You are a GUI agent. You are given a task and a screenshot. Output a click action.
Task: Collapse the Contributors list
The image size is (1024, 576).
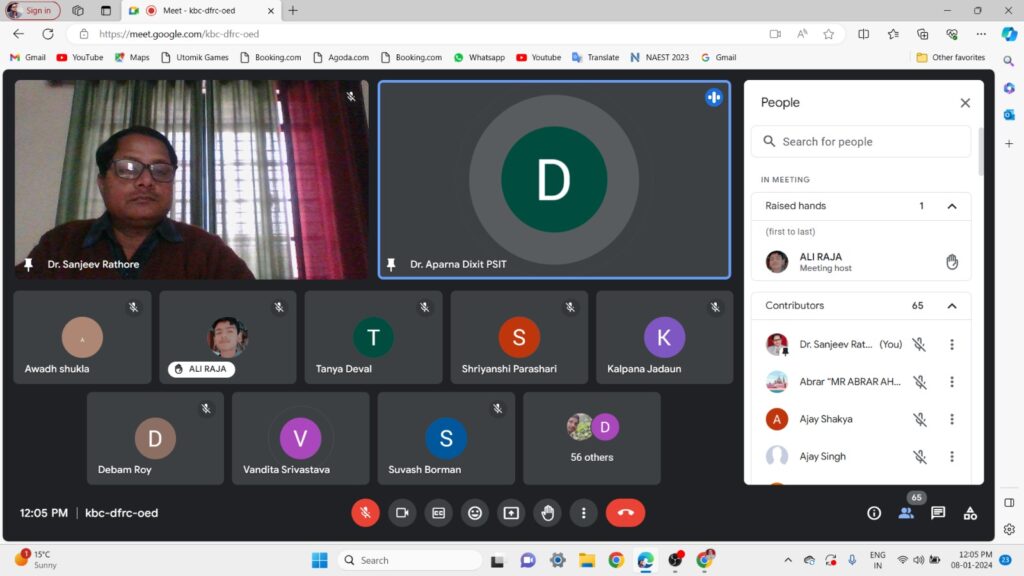pos(952,306)
